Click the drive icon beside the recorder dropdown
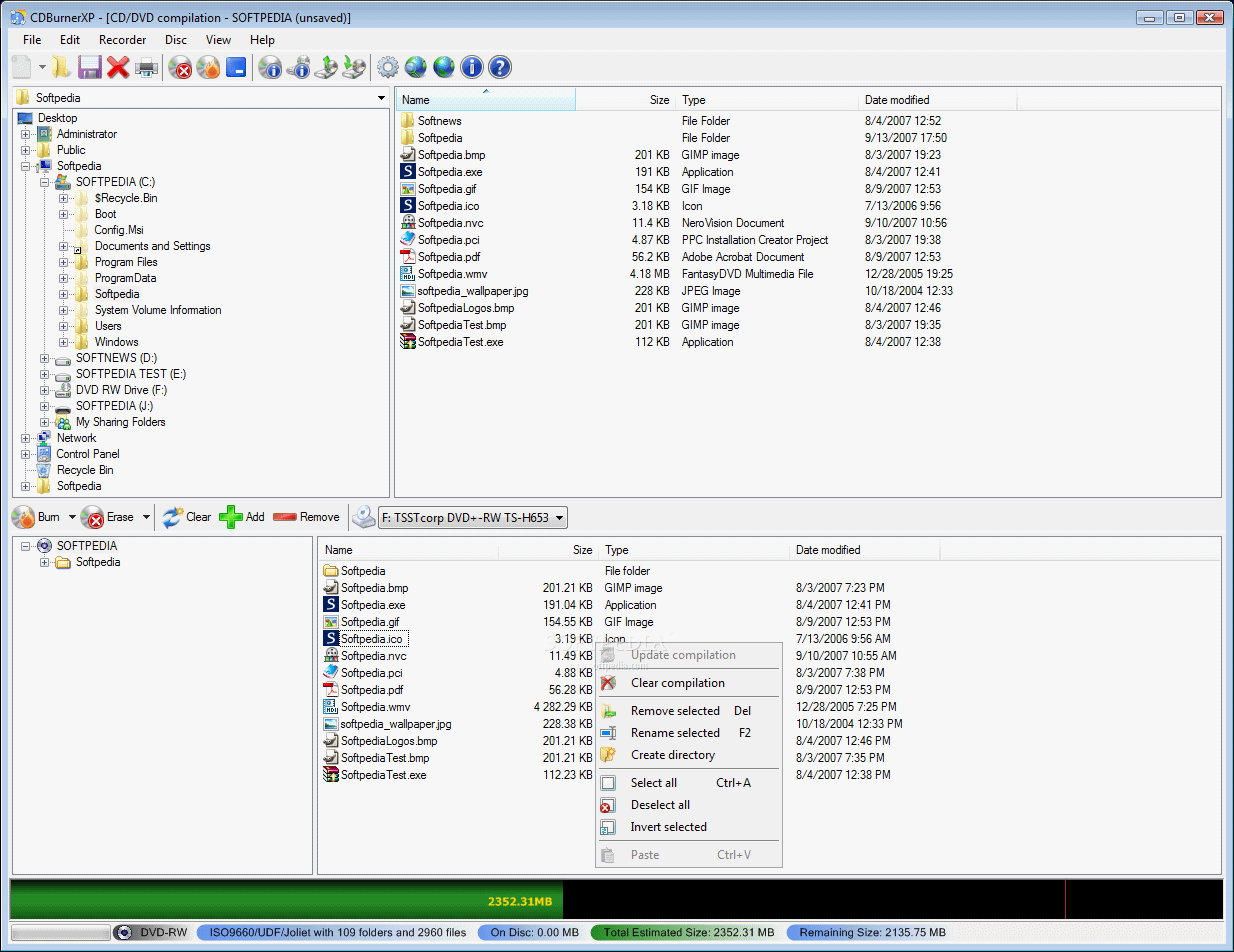This screenshot has height=952, width=1234. click(363, 517)
